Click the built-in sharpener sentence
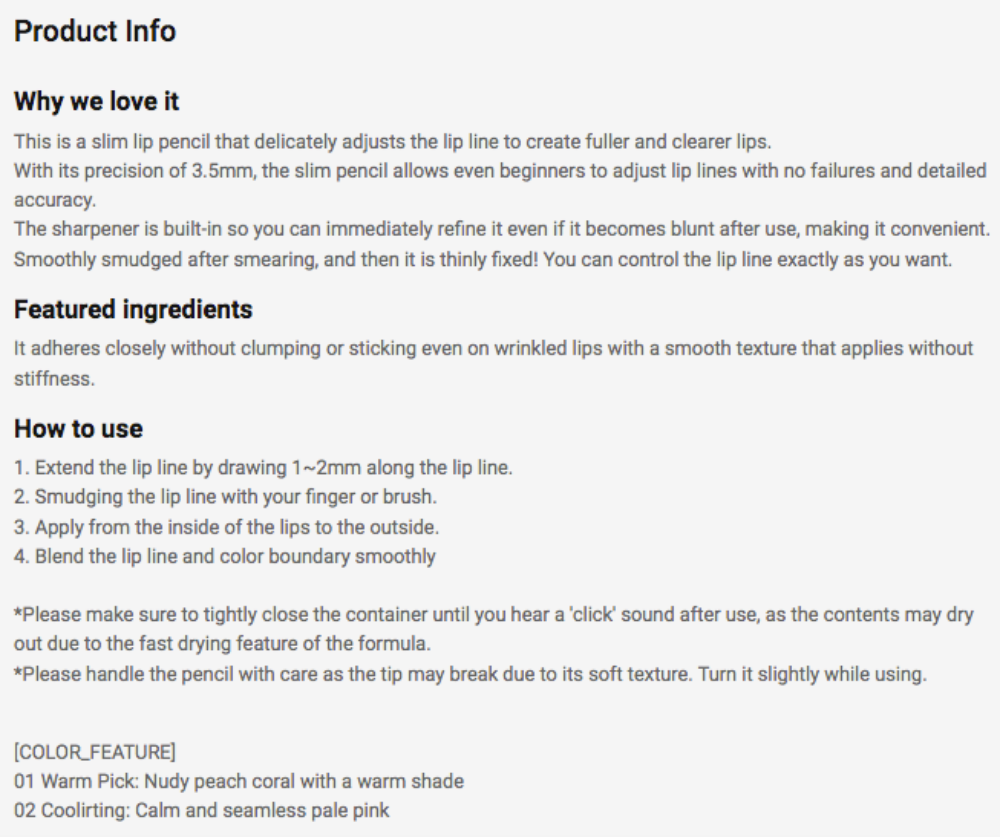 coord(502,229)
